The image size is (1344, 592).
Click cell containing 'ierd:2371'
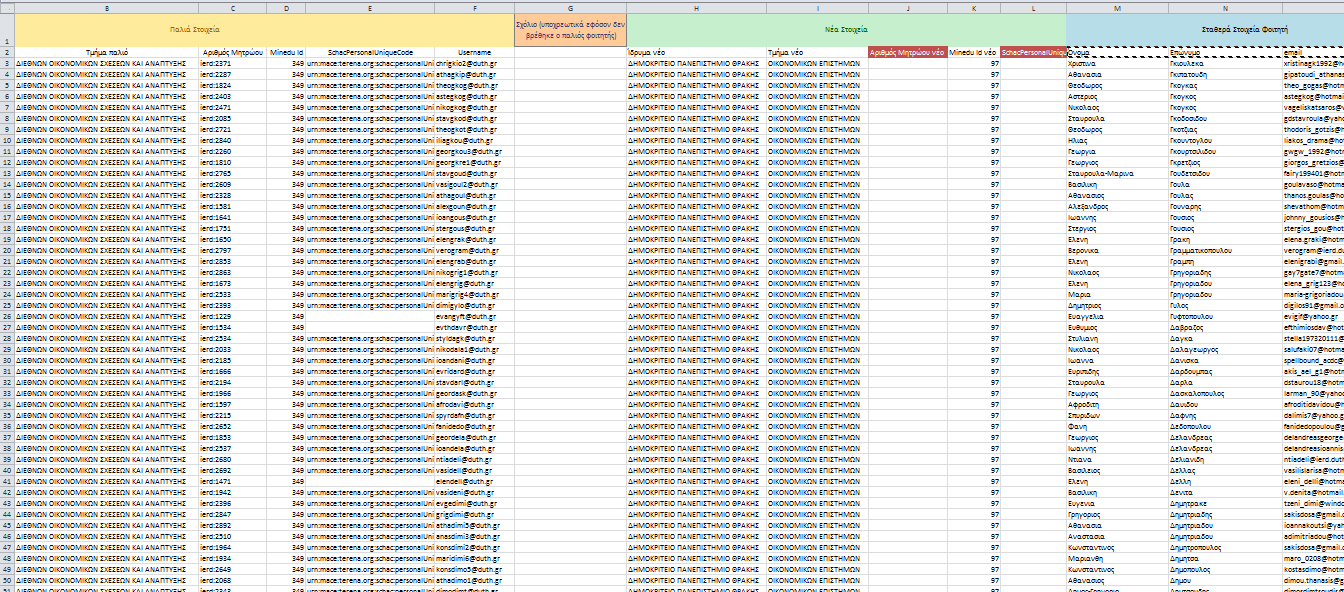pos(232,62)
